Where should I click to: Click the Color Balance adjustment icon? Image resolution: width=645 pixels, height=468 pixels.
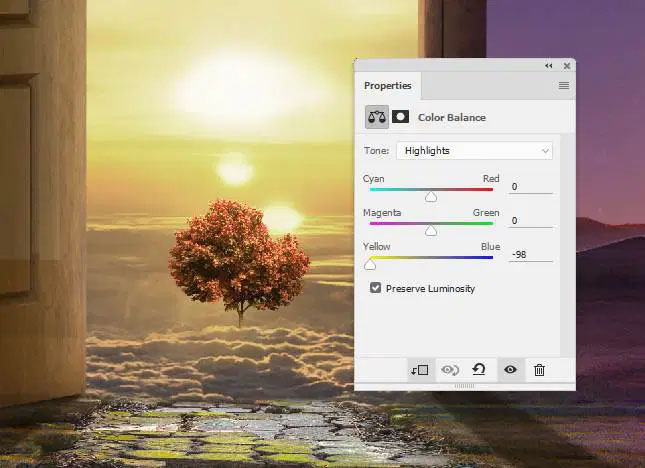pyautogui.click(x=377, y=117)
